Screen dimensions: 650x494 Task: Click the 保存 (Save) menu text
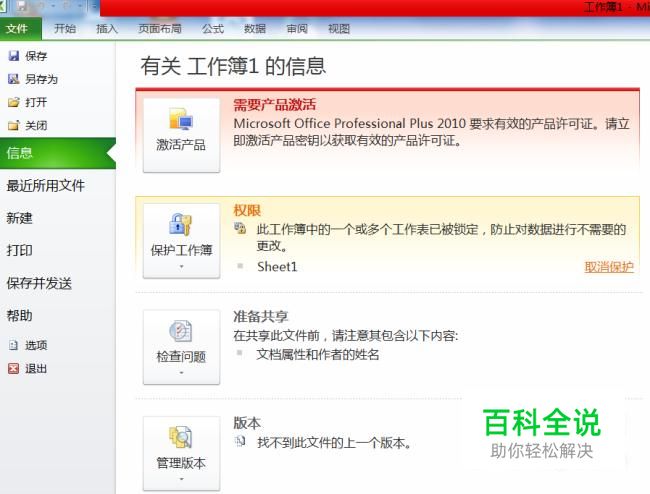coord(36,56)
